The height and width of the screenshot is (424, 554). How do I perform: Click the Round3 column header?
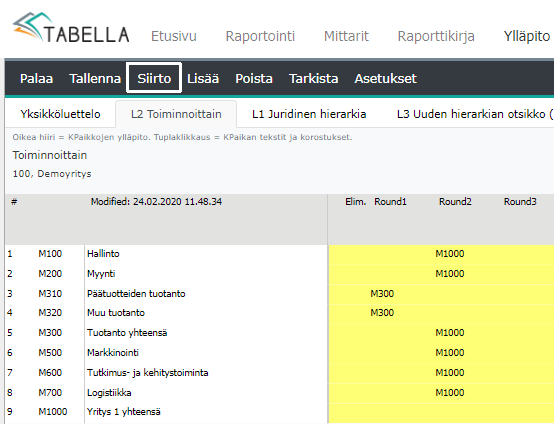[x=520, y=202]
